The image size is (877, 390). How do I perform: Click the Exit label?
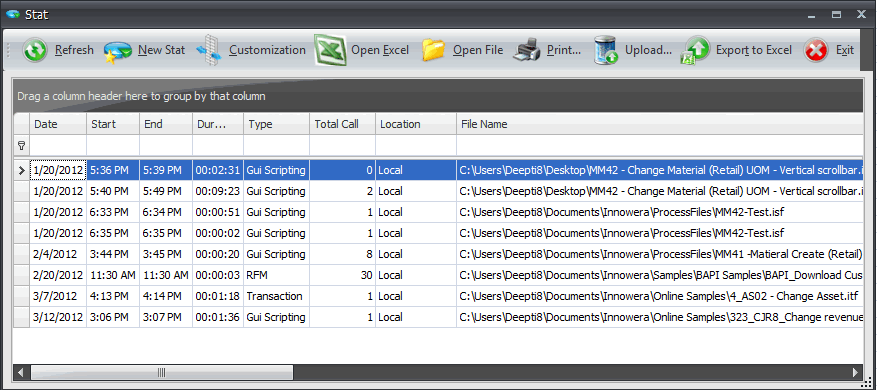845,50
